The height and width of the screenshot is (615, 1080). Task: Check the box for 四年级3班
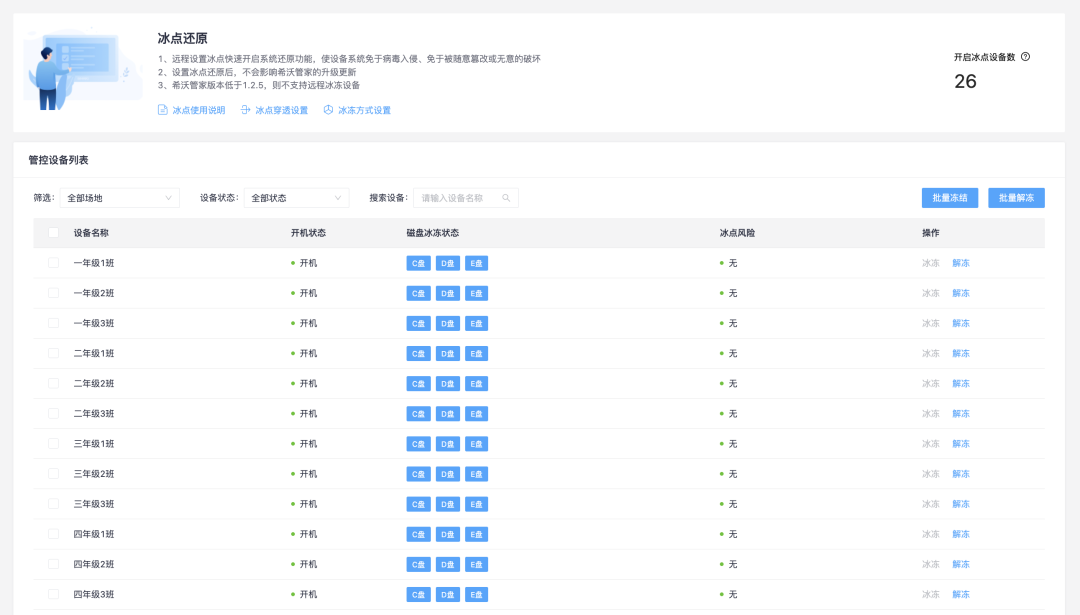pos(53,594)
